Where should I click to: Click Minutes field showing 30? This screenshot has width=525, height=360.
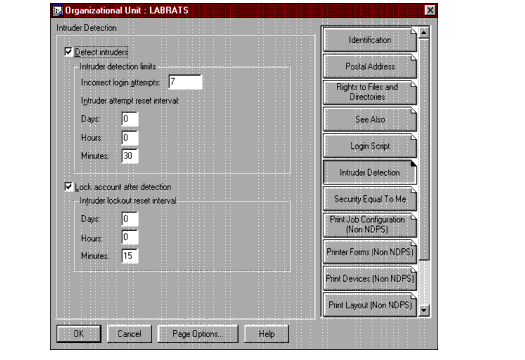(x=130, y=156)
